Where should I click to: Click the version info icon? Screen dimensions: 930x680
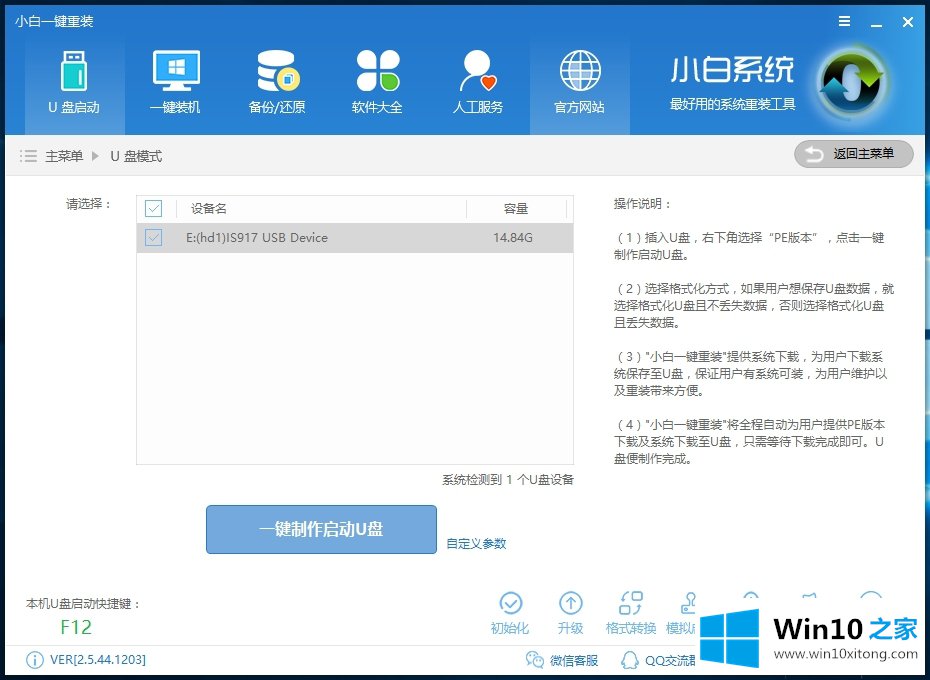coord(35,660)
